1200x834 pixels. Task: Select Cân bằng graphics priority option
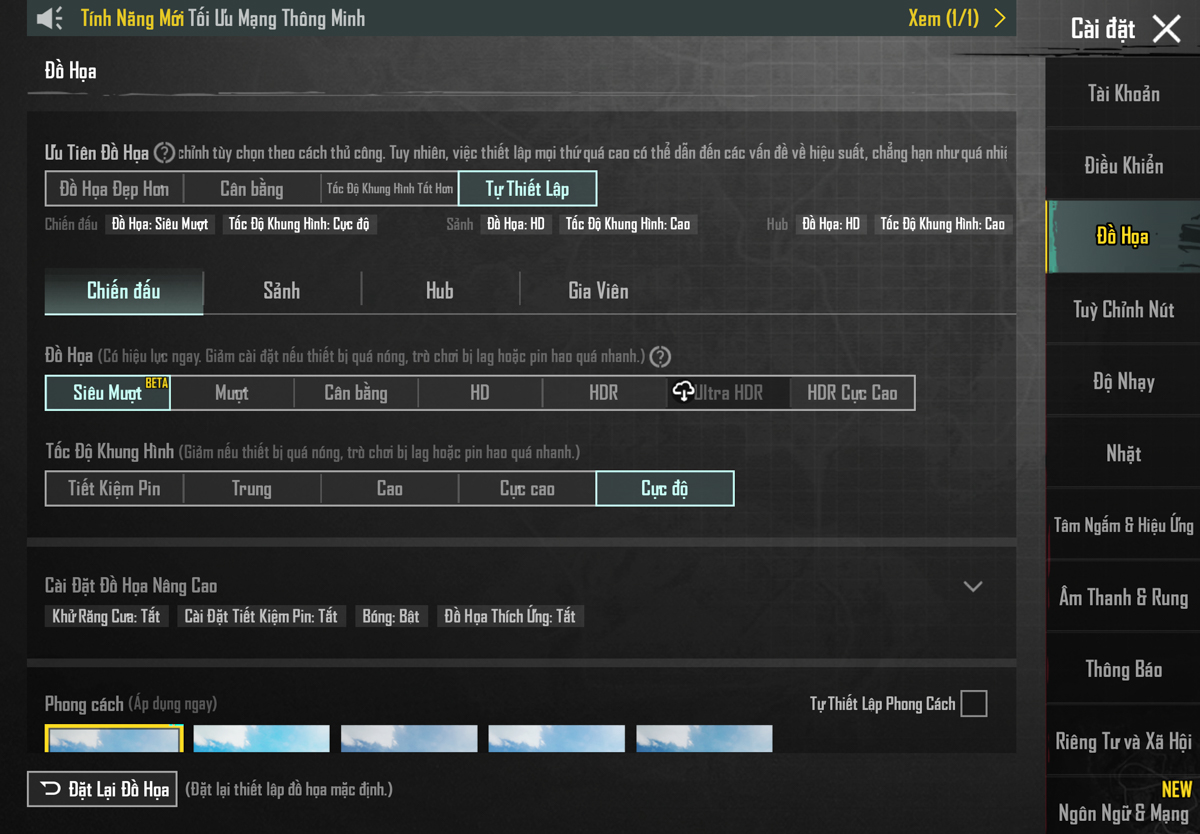pyautogui.click(x=252, y=188)
